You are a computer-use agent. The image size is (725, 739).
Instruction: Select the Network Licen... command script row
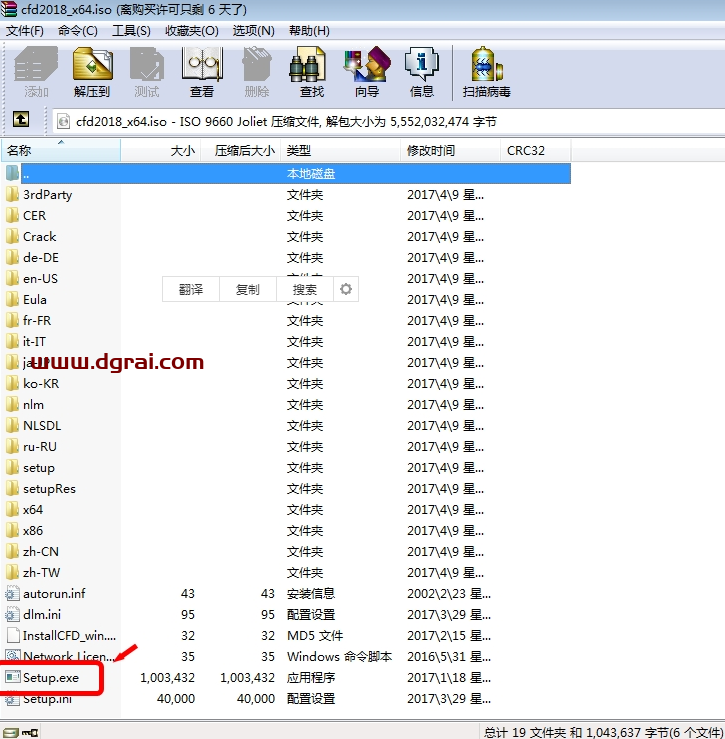click(x=286, y=656)
